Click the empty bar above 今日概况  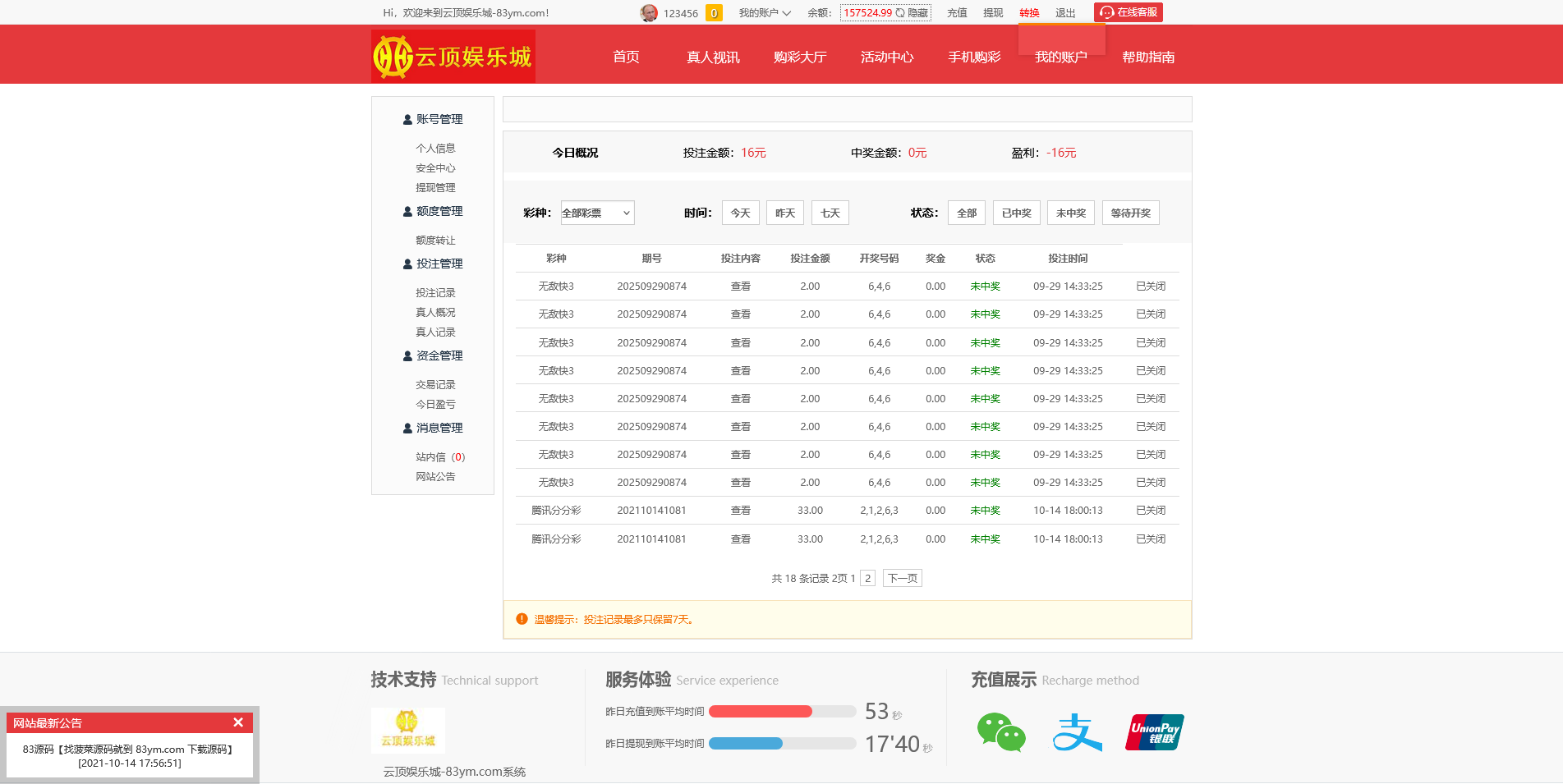click(x=847, y=109)
